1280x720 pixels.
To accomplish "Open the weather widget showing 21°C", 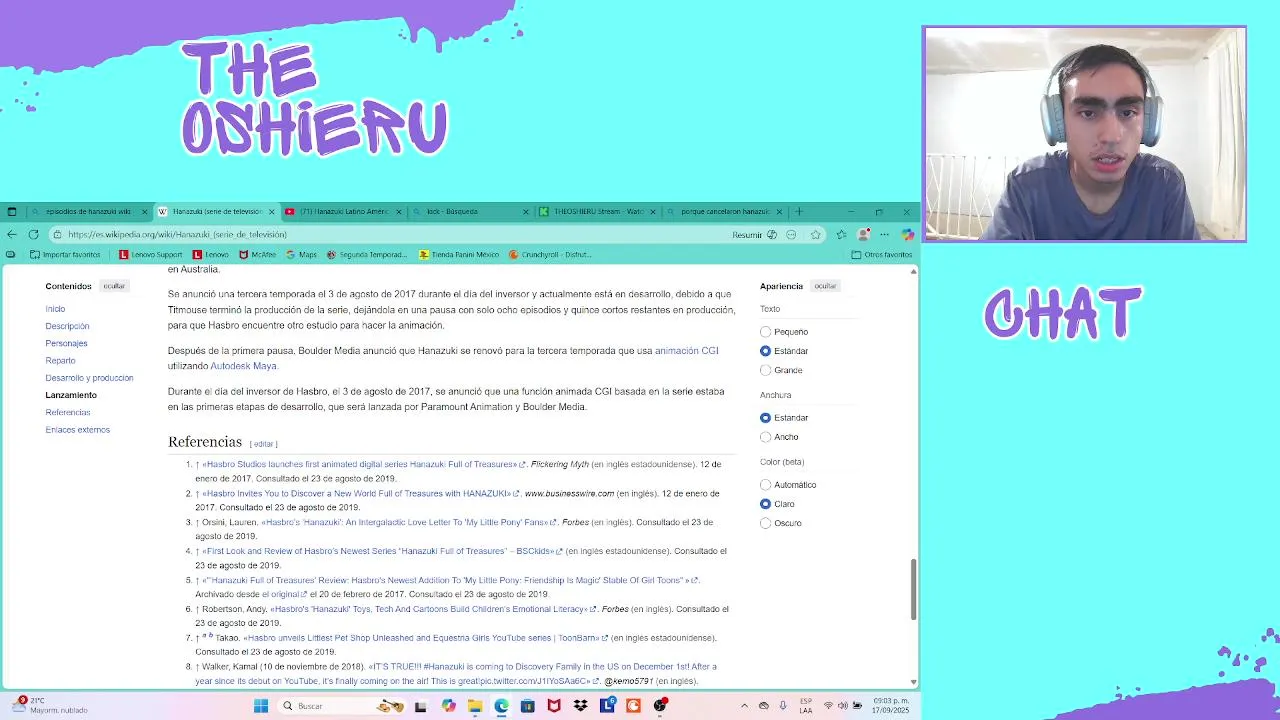I will tap(52, 705).
